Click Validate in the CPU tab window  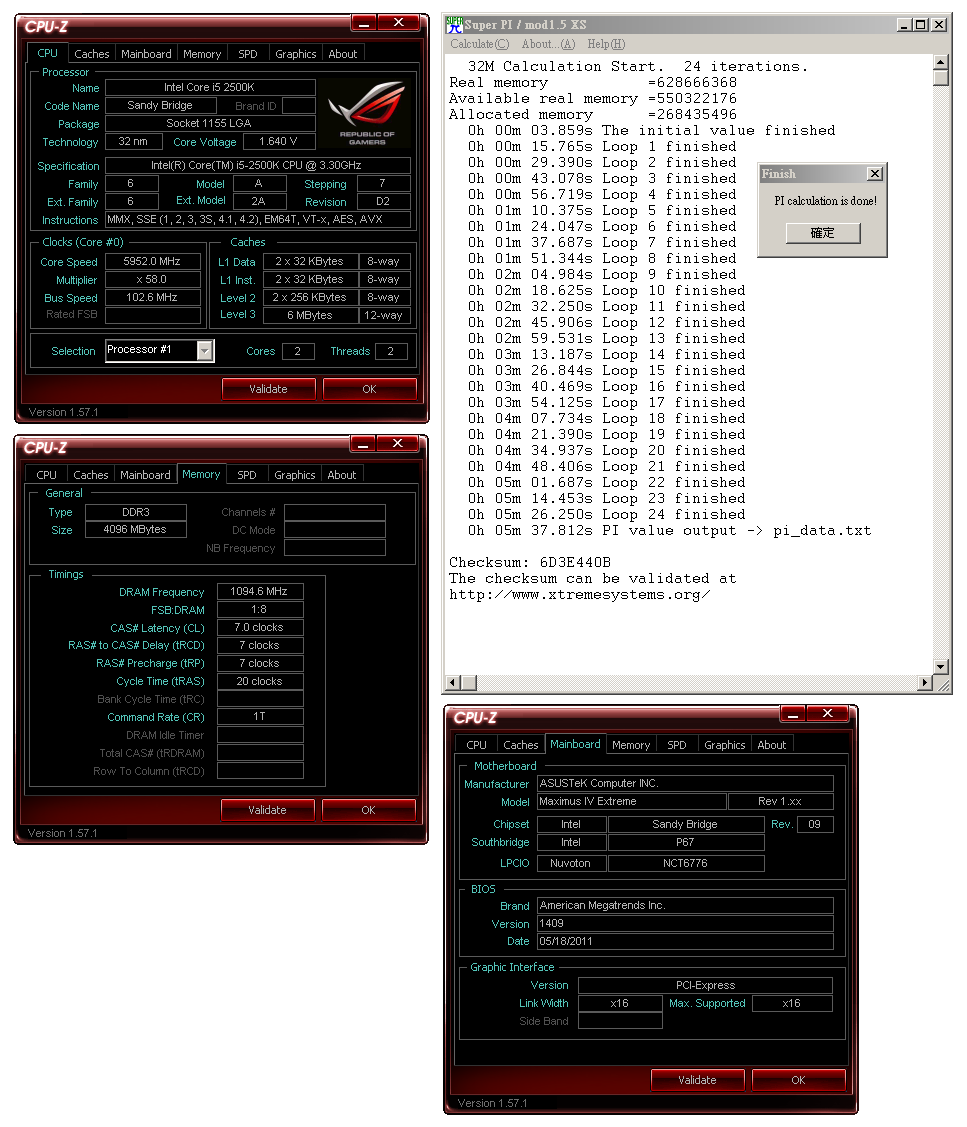[x=268, y=389]
